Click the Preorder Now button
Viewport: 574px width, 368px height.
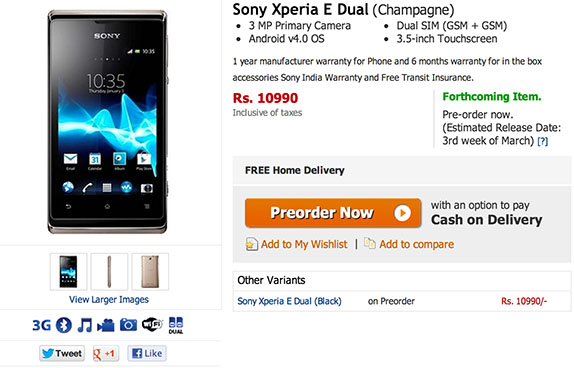click(x=333, y=213)
